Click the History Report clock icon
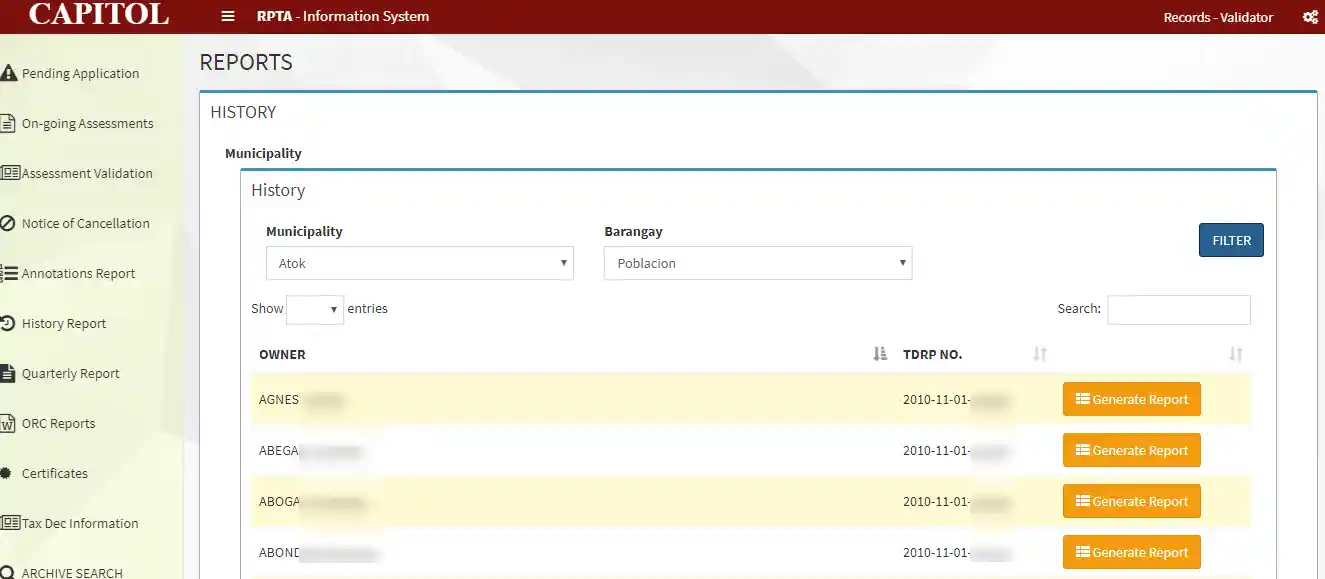The image size is (1325, 579). point(9,323)
